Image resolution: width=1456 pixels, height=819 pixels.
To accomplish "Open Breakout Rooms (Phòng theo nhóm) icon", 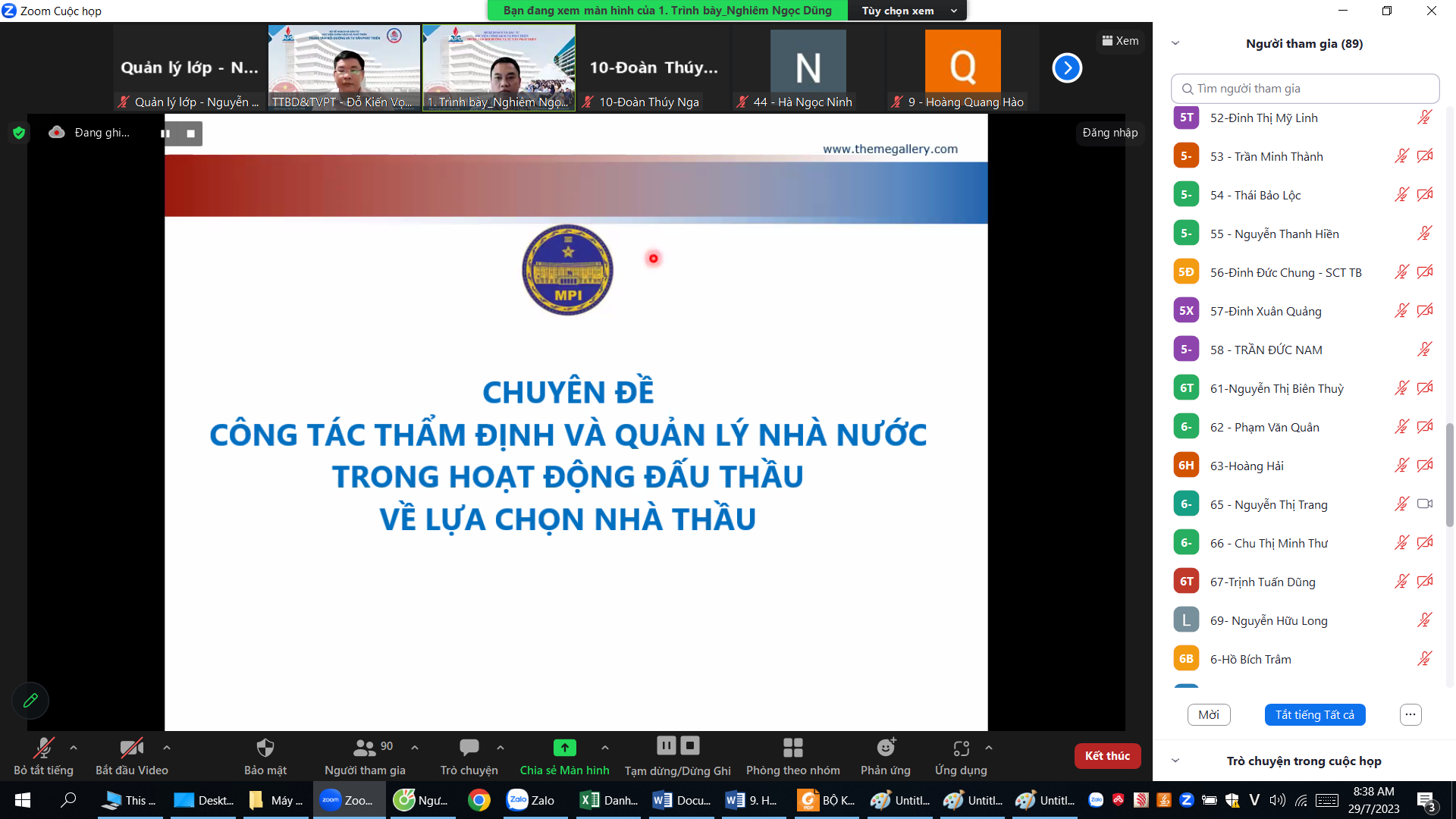I will pos(792,748).
